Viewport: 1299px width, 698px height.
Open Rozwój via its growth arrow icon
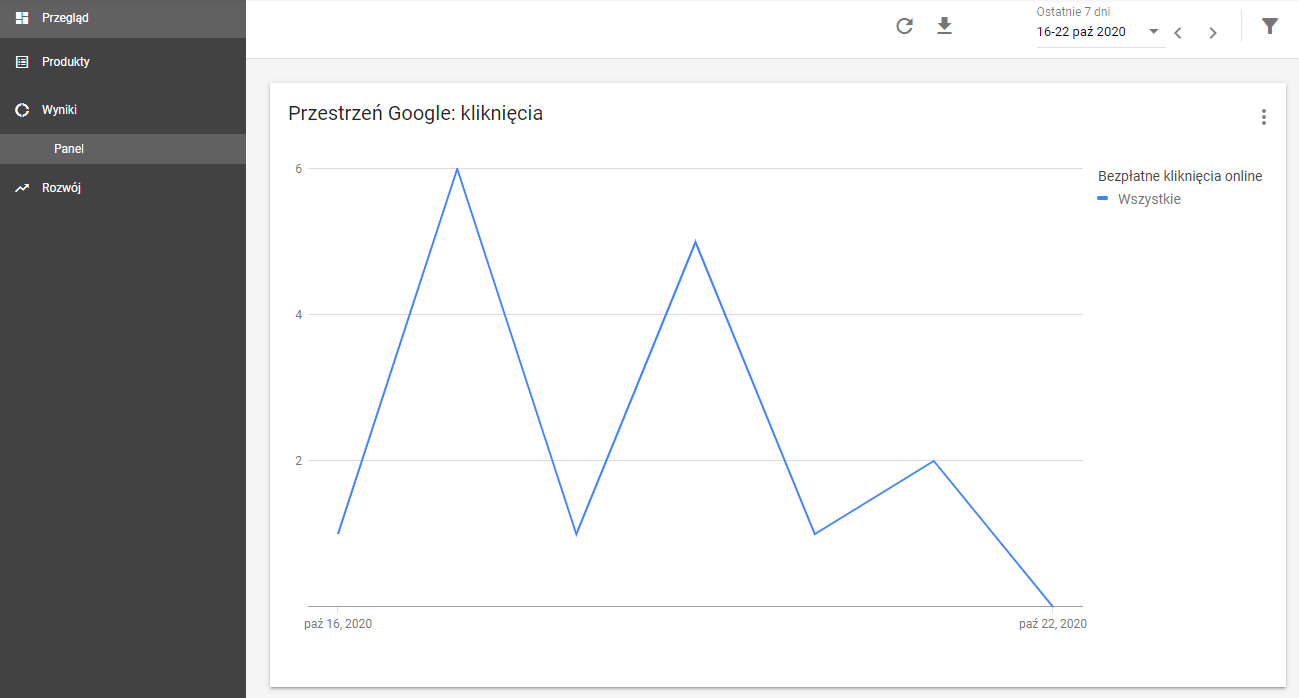pyautogui.click(x=22, y=187)
